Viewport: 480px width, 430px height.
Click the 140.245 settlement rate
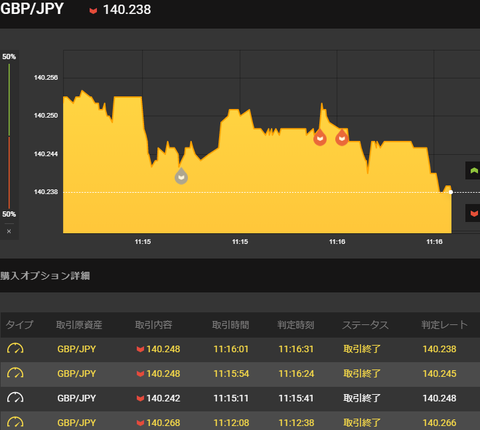[439, 373]
